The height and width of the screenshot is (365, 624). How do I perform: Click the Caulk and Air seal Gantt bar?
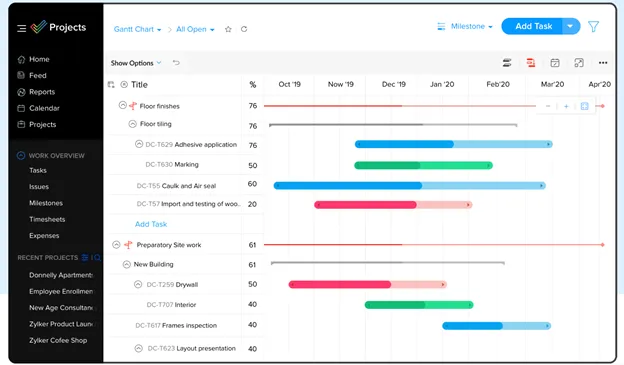click(x=410, y=185)
